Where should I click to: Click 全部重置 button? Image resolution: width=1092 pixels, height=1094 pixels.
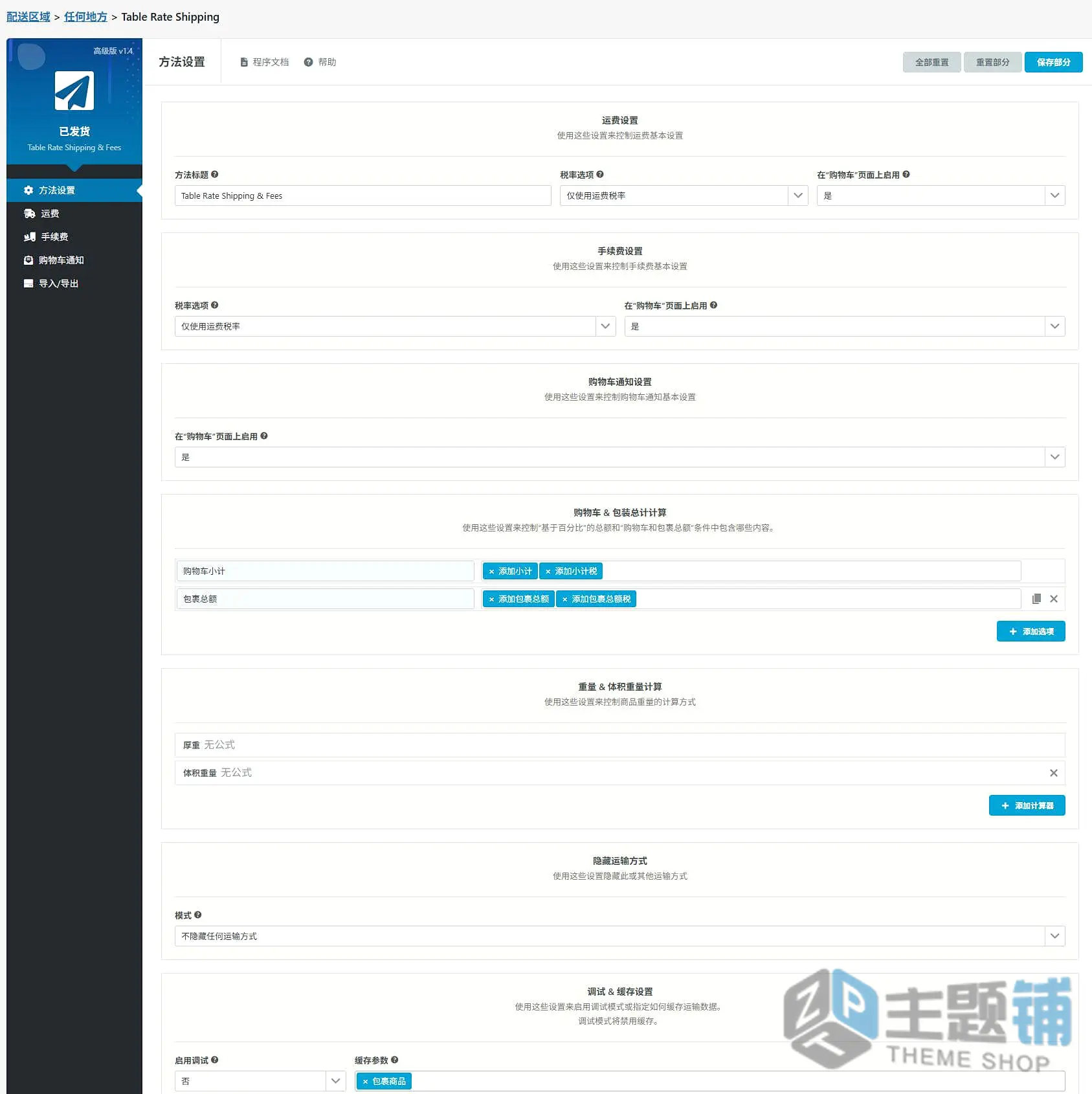931,62
